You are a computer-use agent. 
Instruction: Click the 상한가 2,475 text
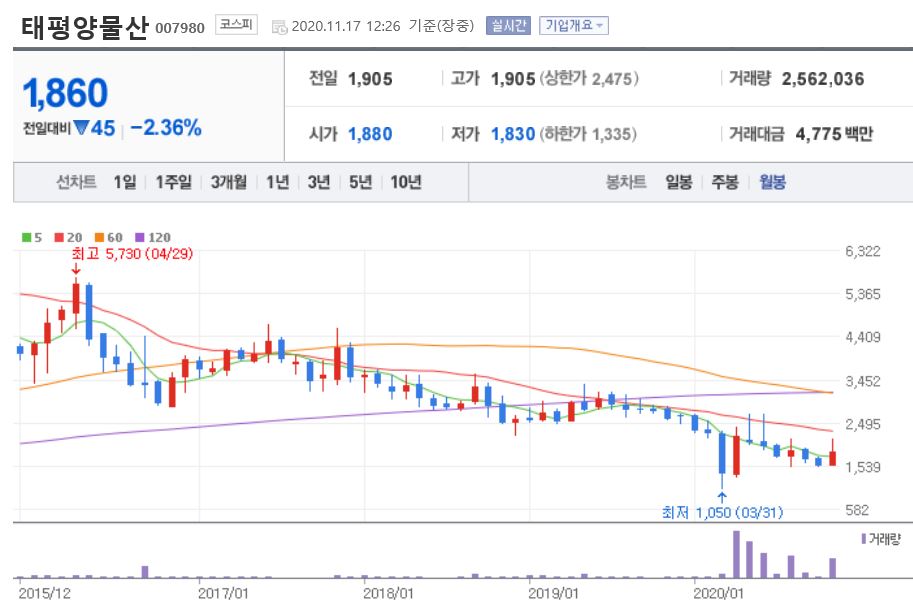point(589,79)
